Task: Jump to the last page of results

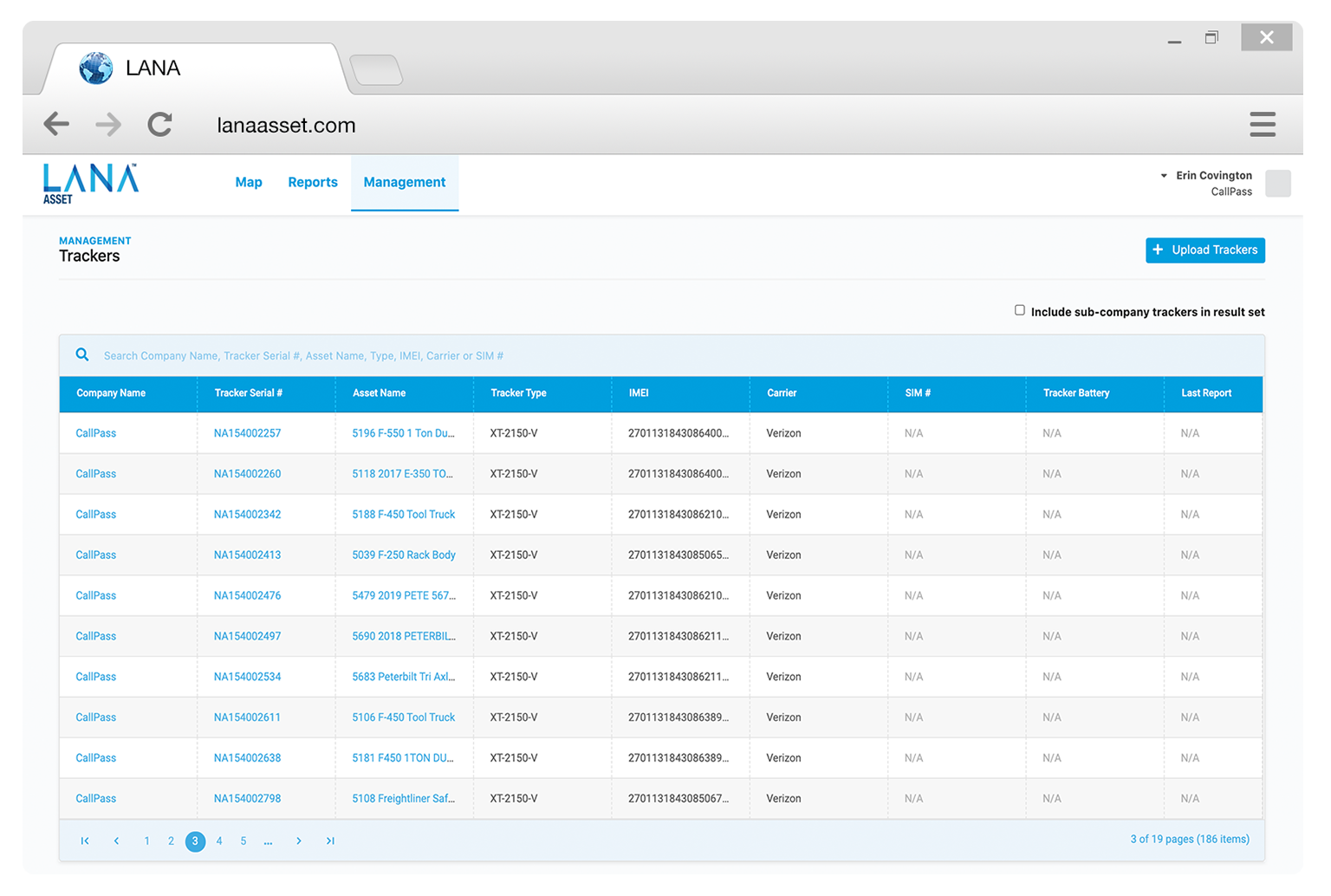Action: [330, 841]
